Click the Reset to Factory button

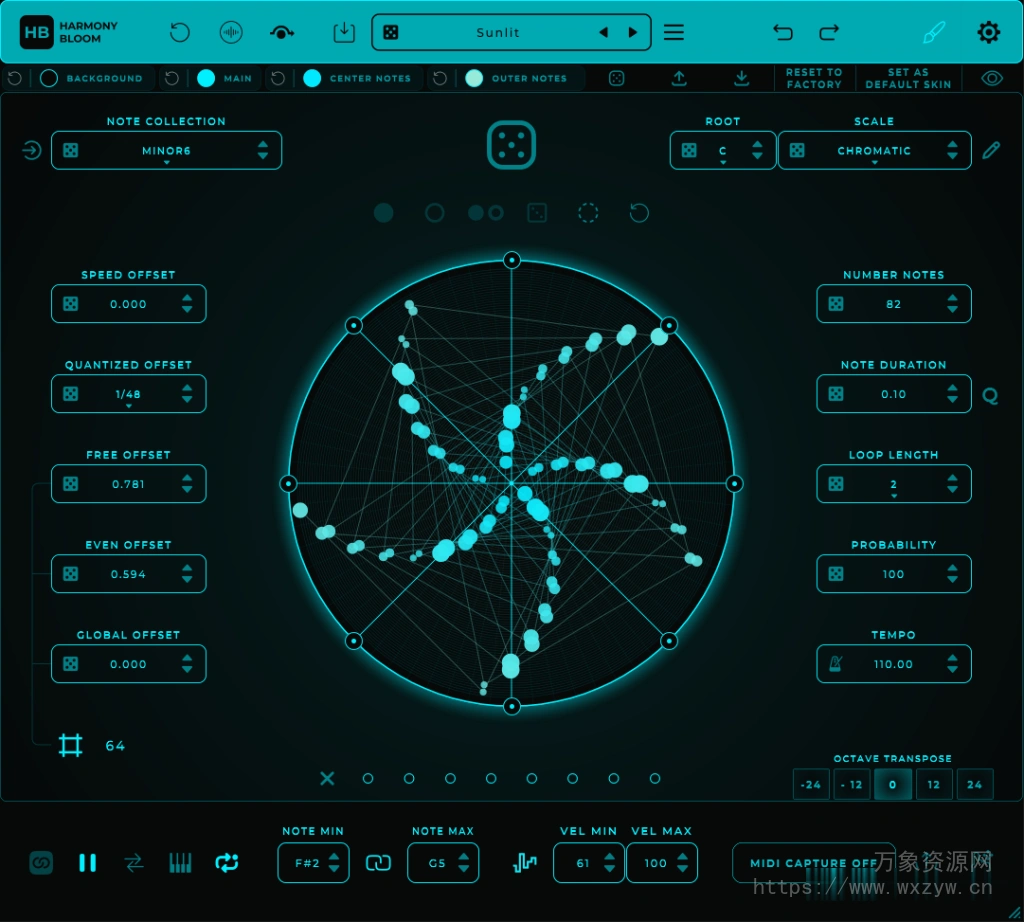click(815, 78)
